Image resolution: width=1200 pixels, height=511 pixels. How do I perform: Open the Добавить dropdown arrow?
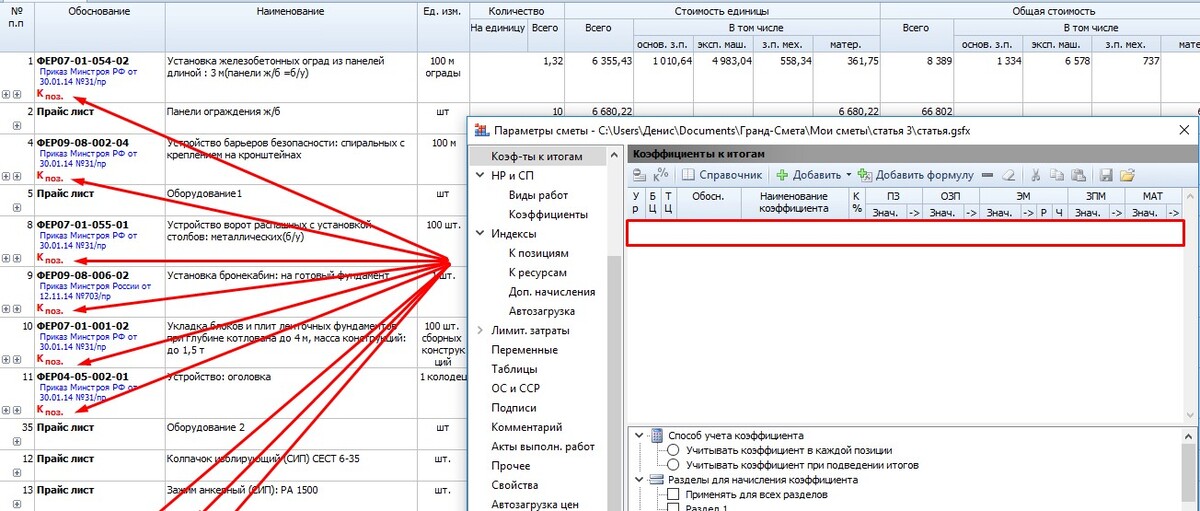point(848,175)
